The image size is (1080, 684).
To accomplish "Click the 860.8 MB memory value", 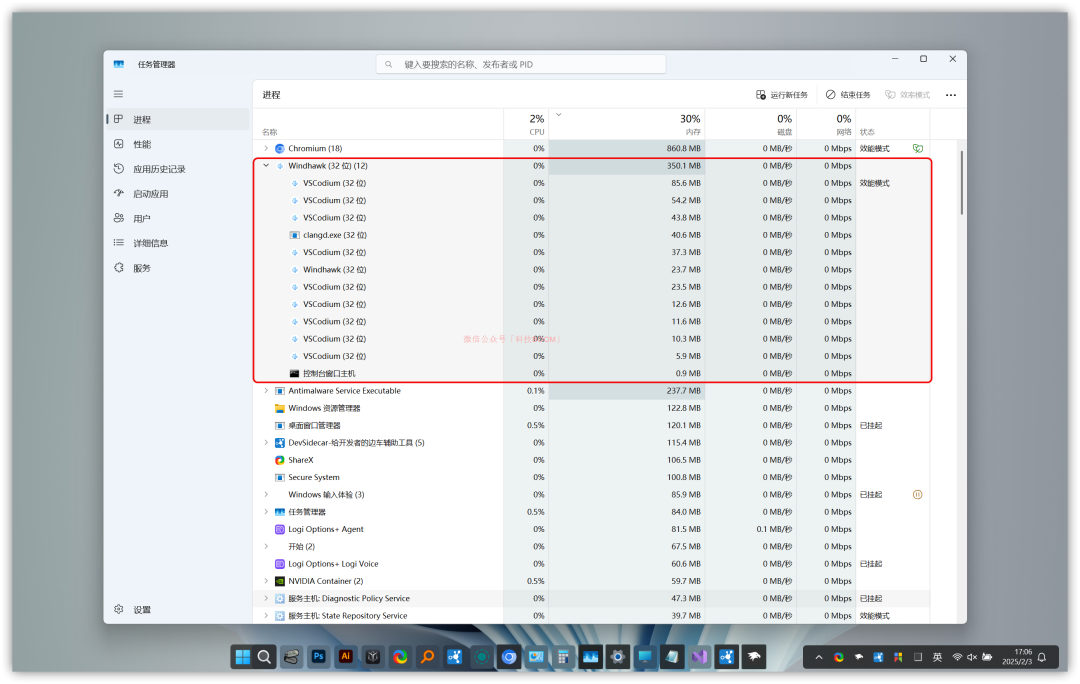I will (683, 148).
